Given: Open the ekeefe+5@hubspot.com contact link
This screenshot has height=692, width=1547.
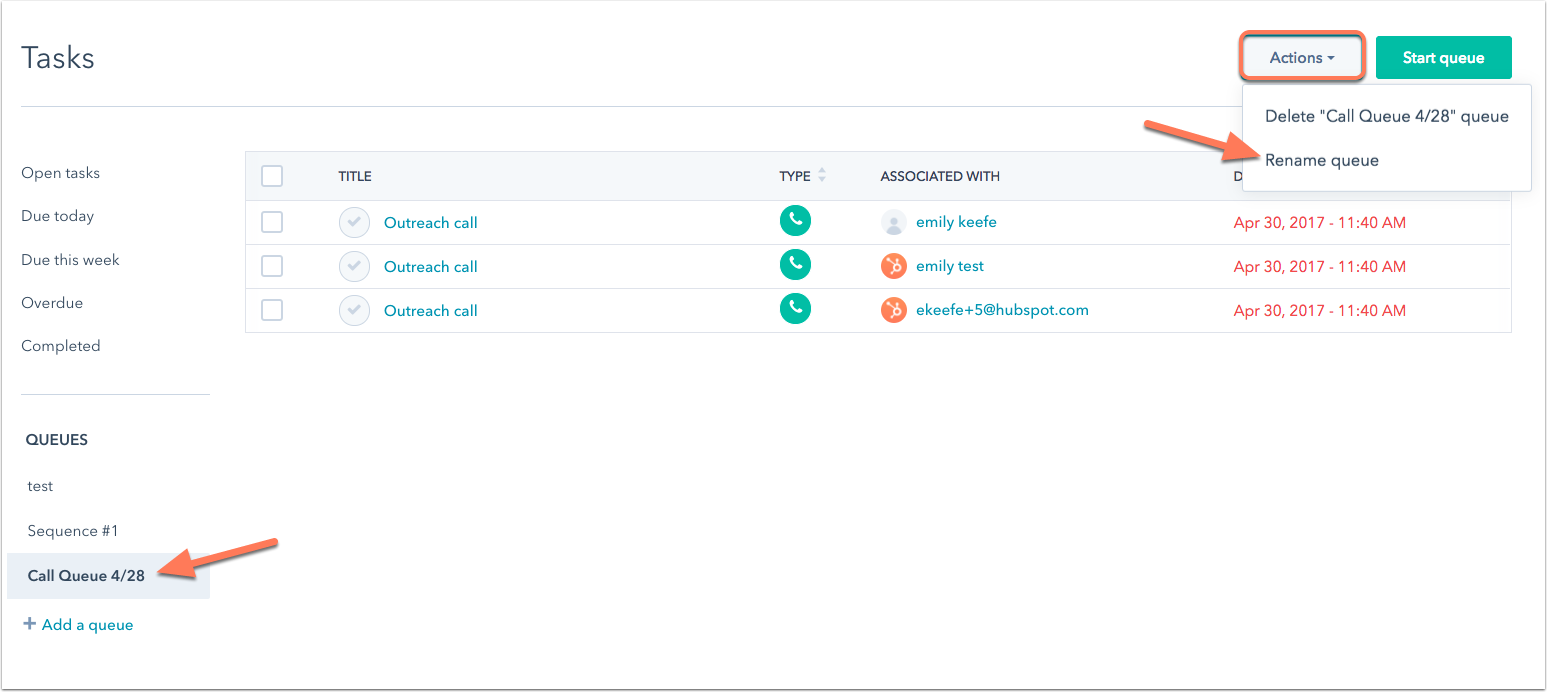Looking at the screenshot, I should 1002,310.
